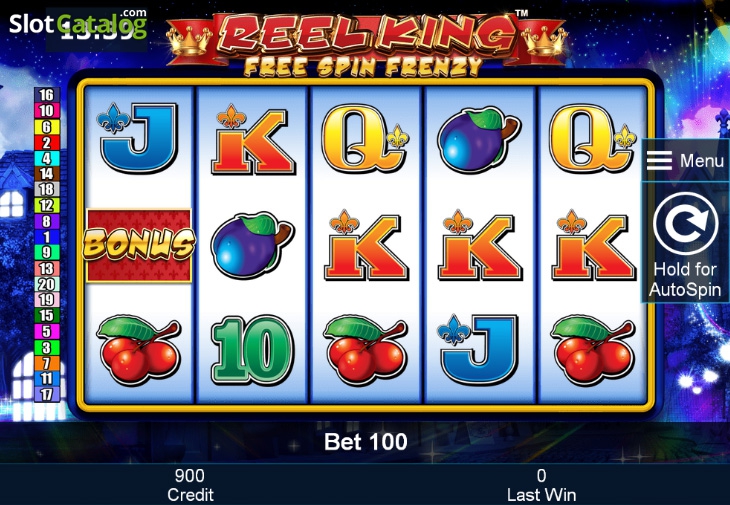The width and height of the screenshot is (730, 505).
Task: Select payline 16 indicator
Action: click(x=47, y=95)
